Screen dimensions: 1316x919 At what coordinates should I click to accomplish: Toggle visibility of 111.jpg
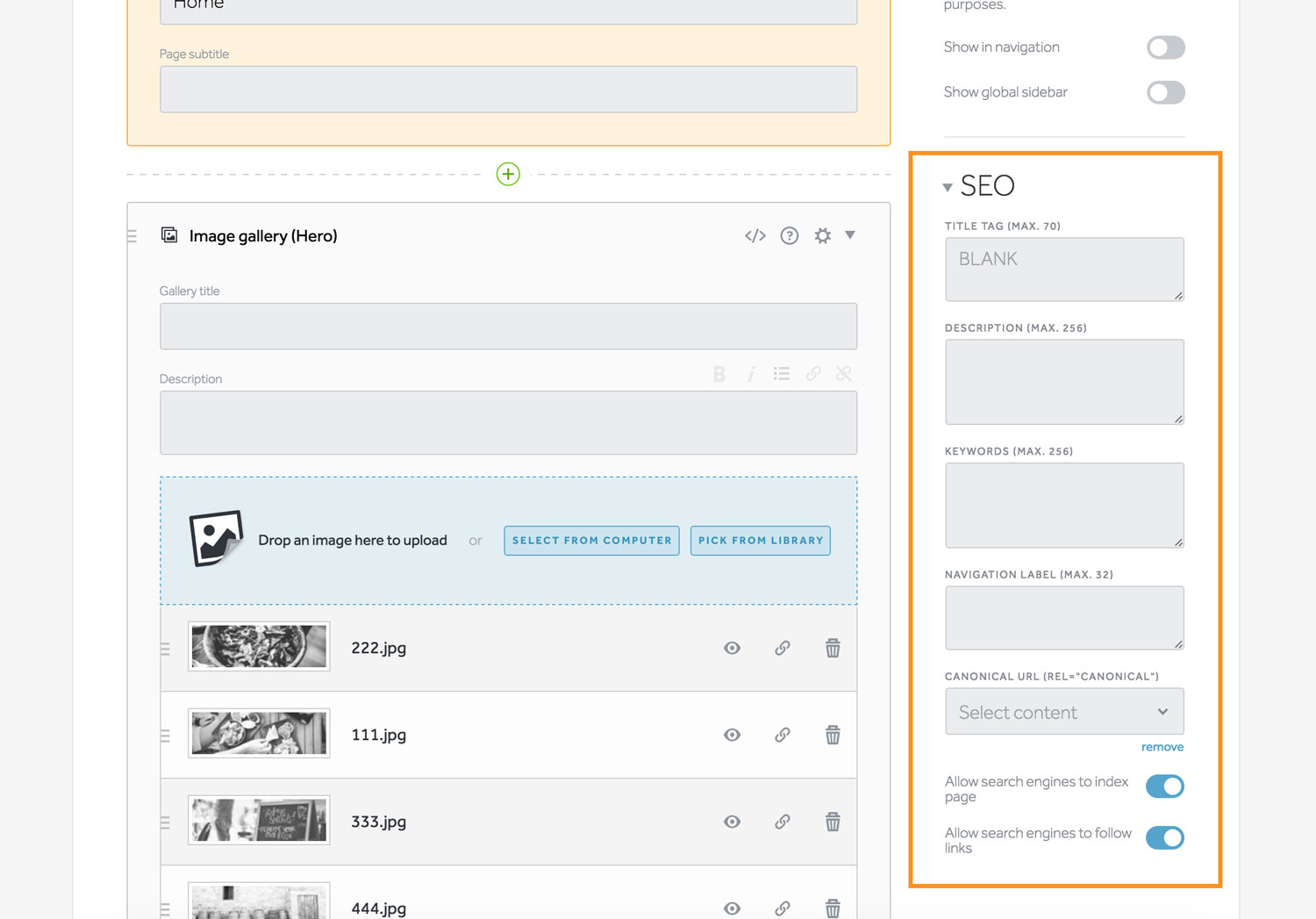[x=732, y=735]
